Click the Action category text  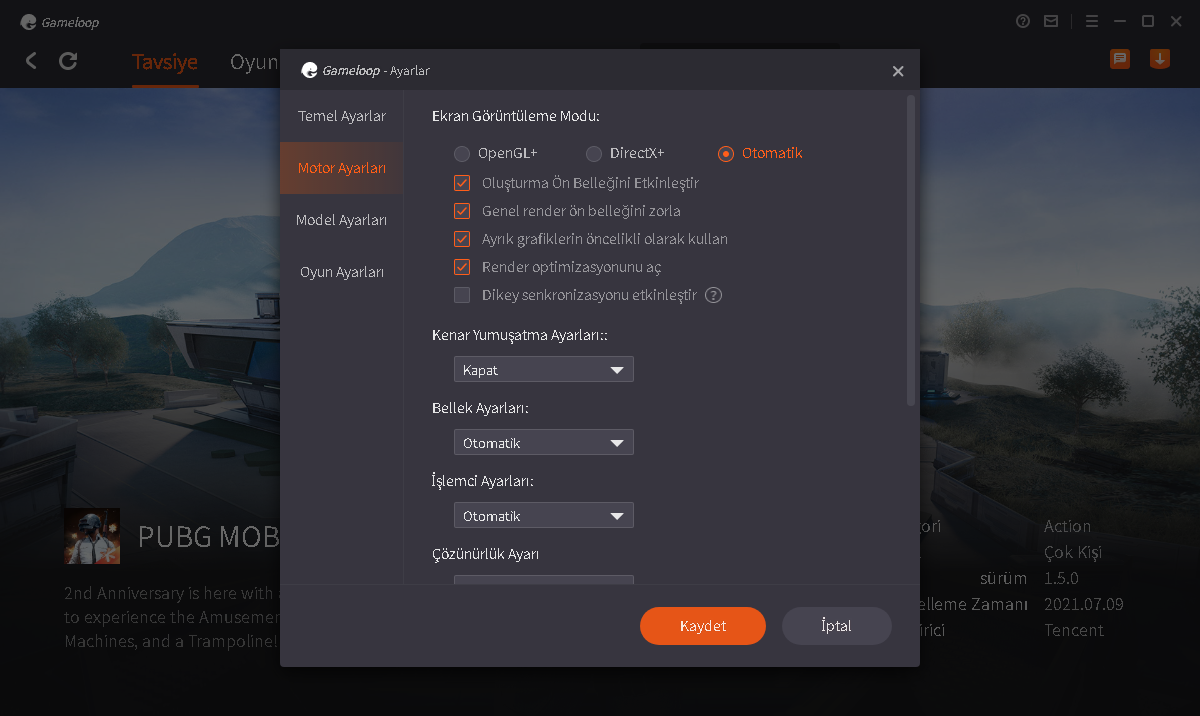pyautogui.click(x=1067, y=526)
